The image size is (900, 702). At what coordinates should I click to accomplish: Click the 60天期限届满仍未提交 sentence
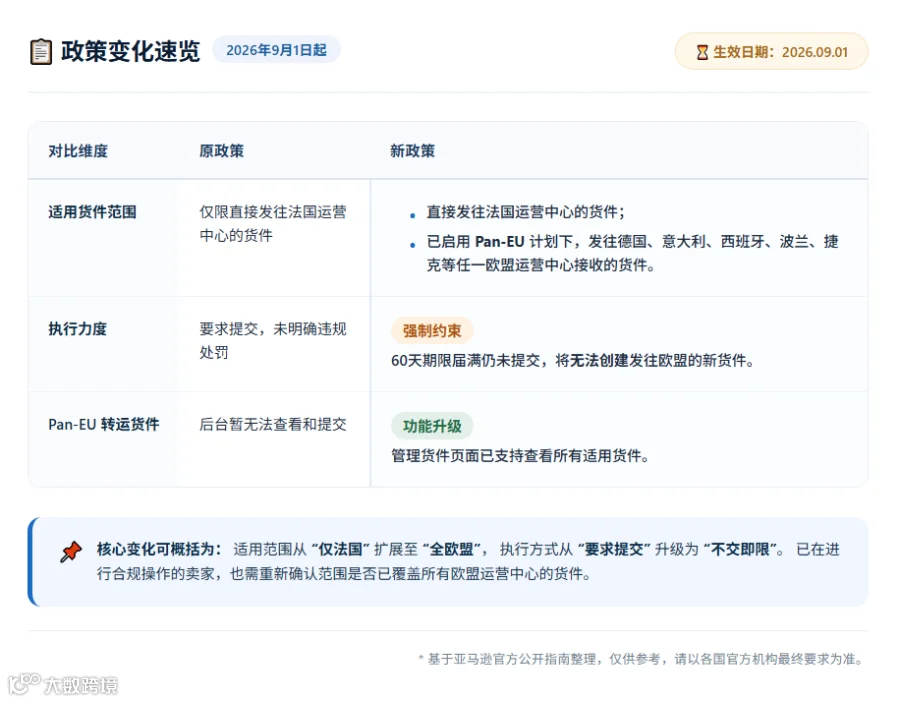point(572,360)
